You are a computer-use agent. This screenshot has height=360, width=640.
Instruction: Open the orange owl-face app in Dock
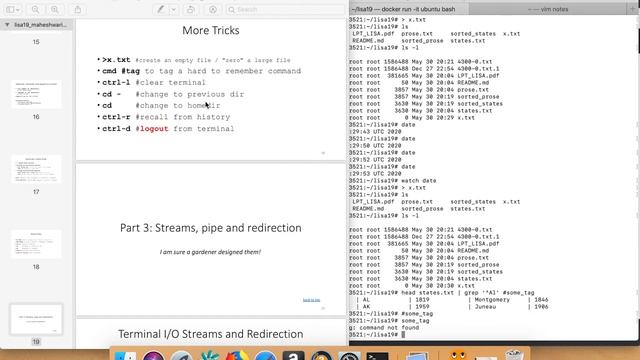[x=458, y=356]
